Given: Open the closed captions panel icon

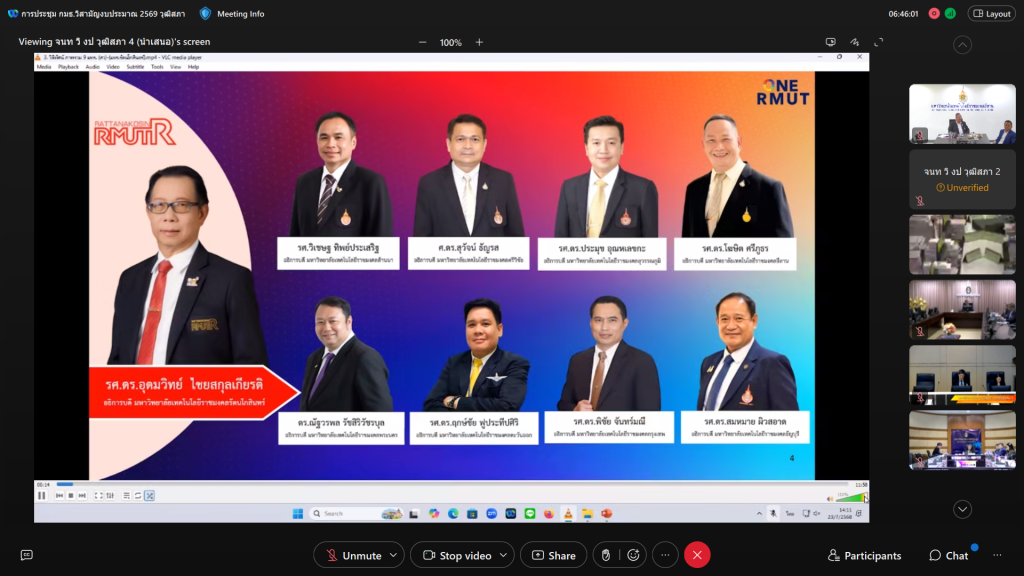Looking at the screenshot, I should click(x=27, y=555).
